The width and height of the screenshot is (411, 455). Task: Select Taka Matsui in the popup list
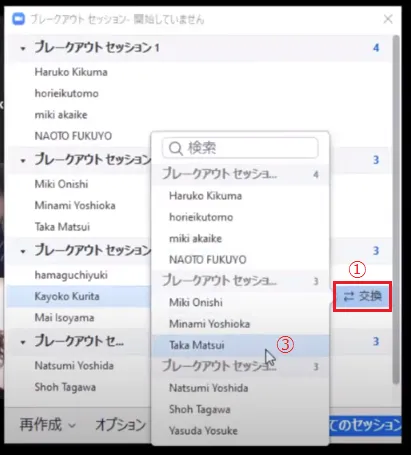tap(240, 345)
